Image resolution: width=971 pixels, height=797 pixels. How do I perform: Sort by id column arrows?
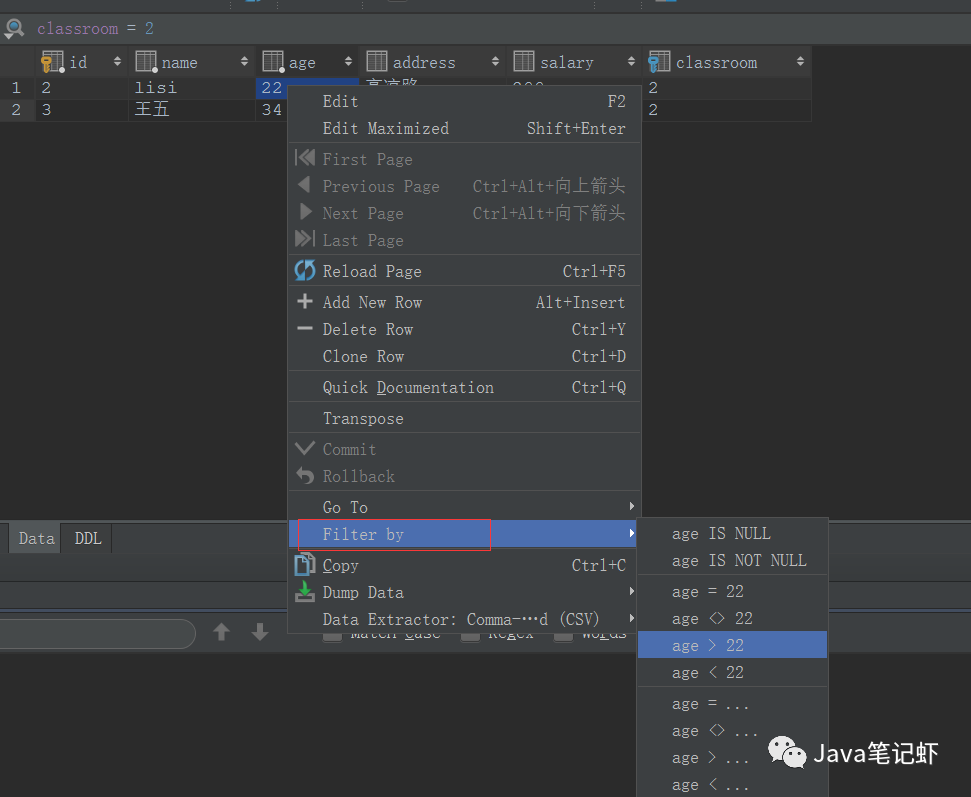[117, 61]
